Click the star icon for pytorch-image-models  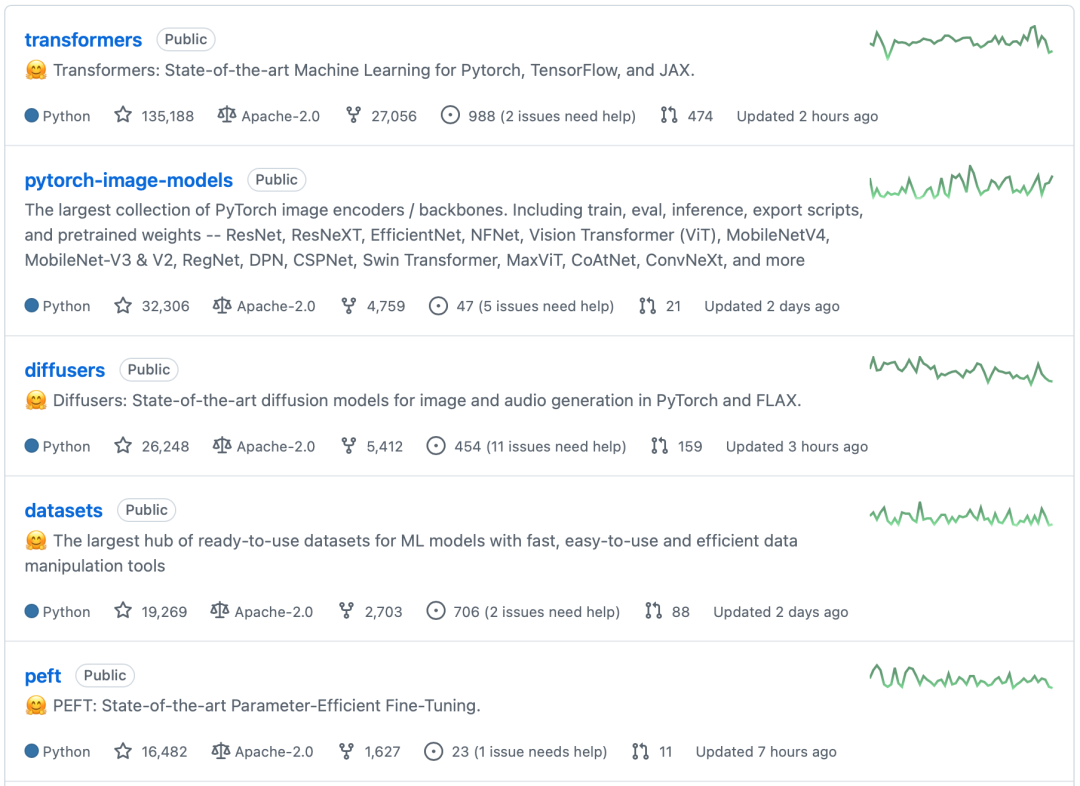[x=123, y=305]
